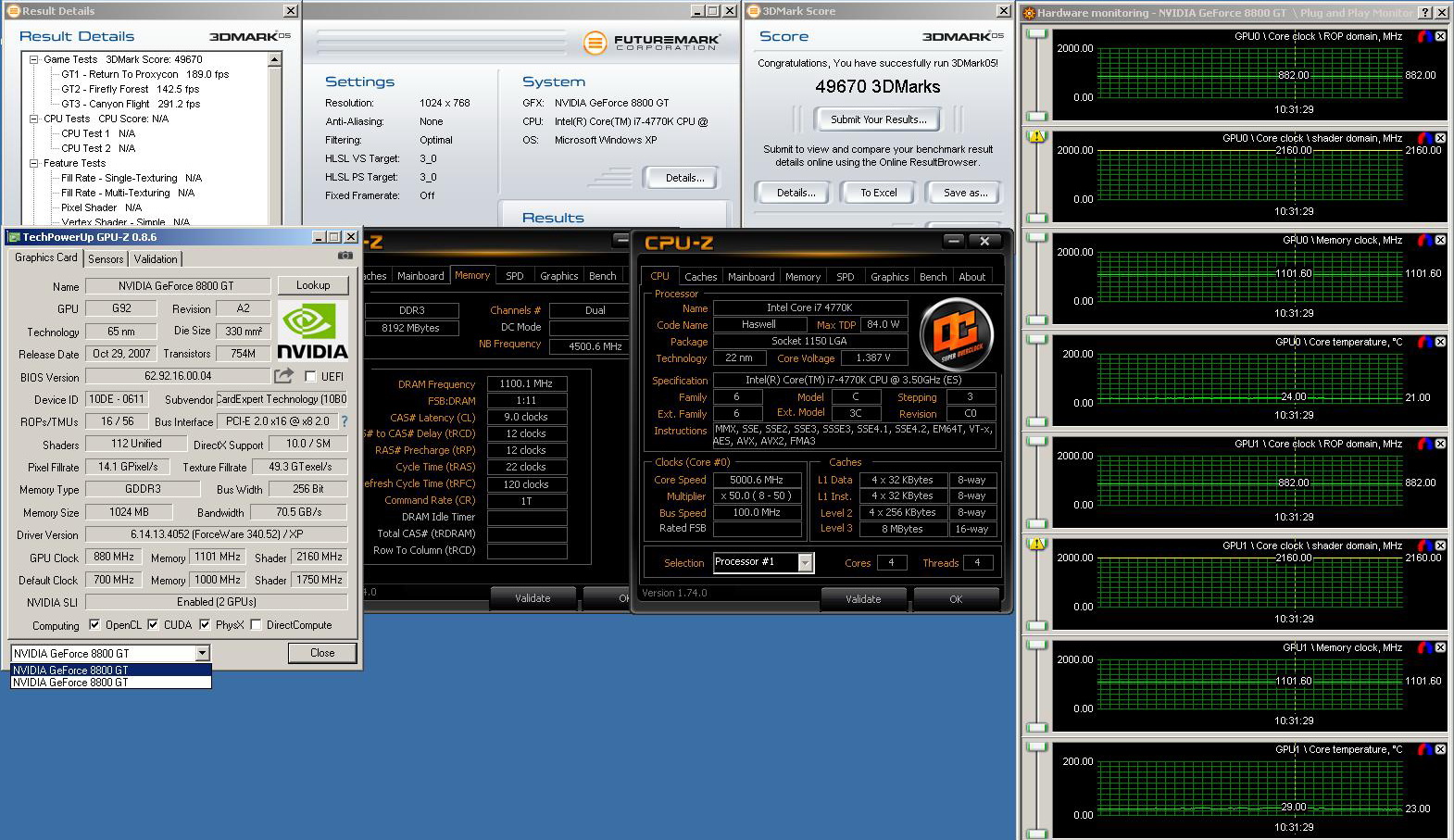Screen dimensions: 1454x840
Task: Click the Close button in GPU-Z
Action: (x=322, y=653)
